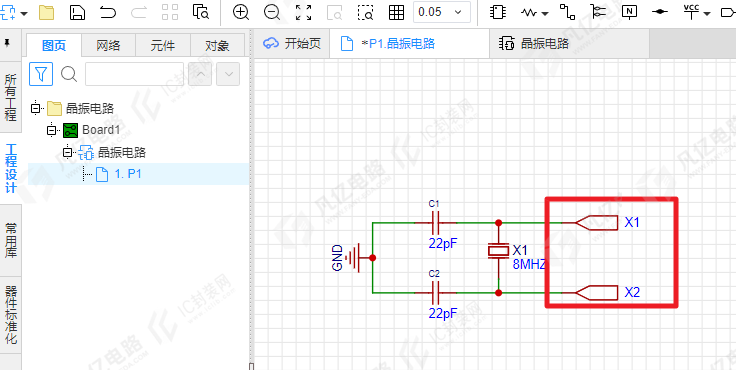
Task: Place component with chip icon
Action: 498,12
